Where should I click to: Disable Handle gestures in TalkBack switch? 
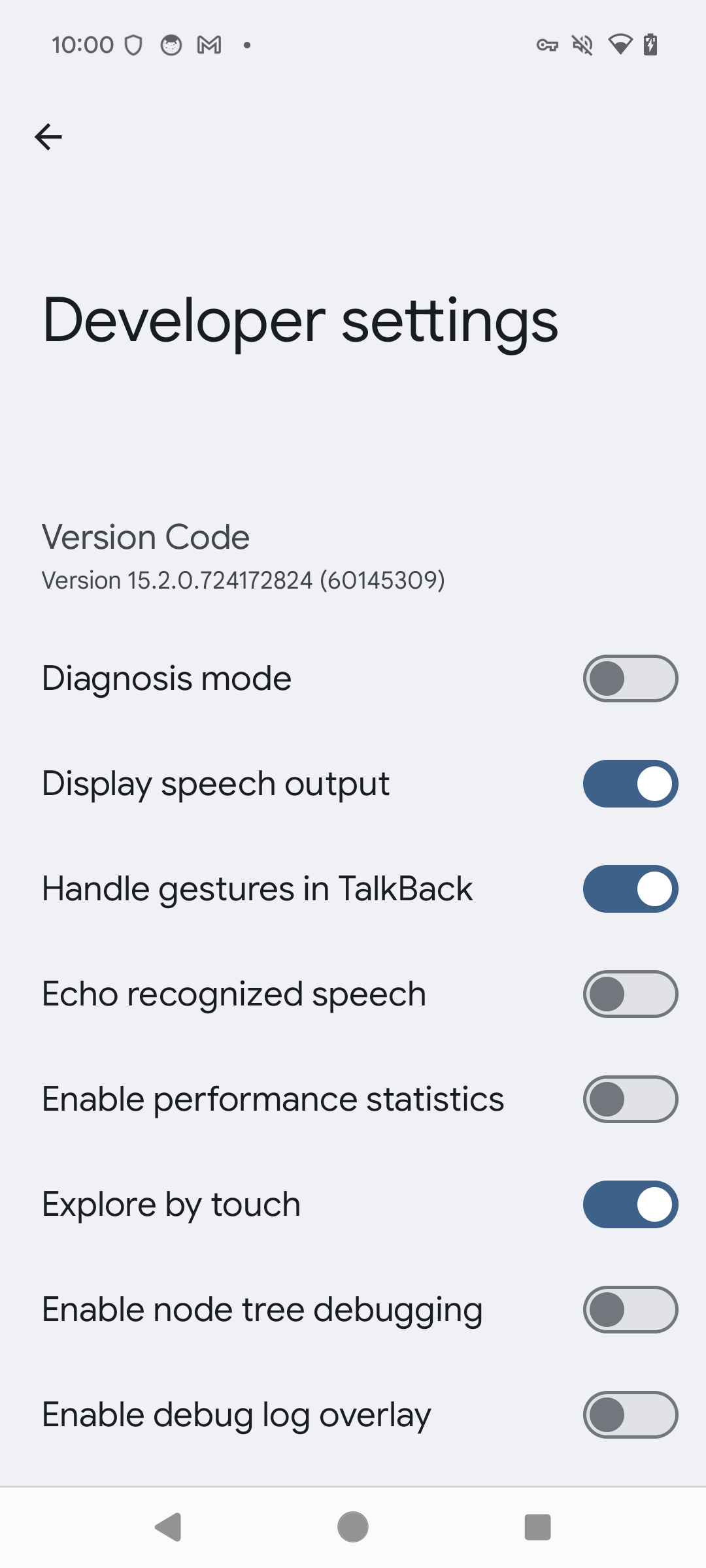pos(630,889)
